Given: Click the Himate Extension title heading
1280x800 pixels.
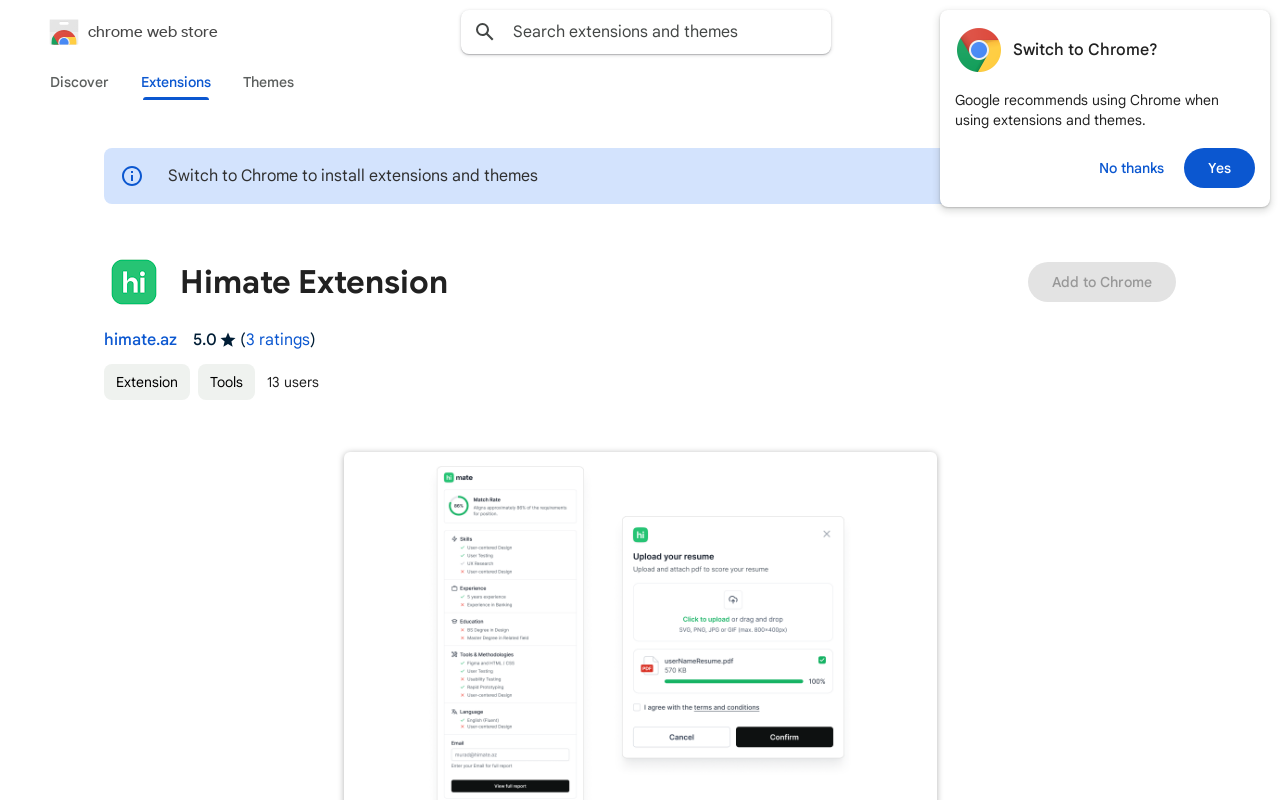Looking at the screenshot, I should click(313, 282).
